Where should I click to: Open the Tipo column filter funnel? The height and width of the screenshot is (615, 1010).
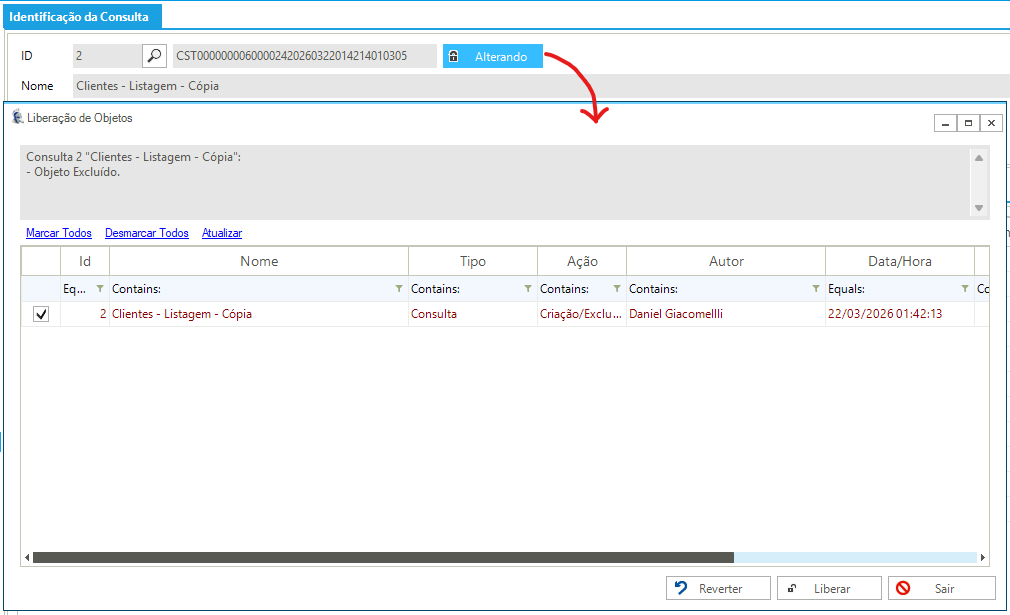(x=528, y=289)
